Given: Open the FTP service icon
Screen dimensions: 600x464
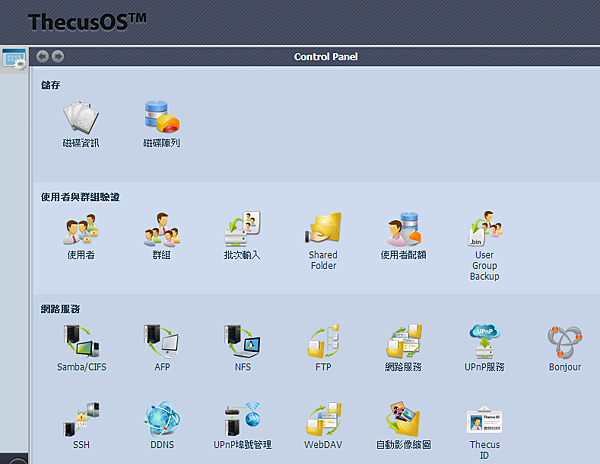Looking at the screenshot, I should point(323,341).
